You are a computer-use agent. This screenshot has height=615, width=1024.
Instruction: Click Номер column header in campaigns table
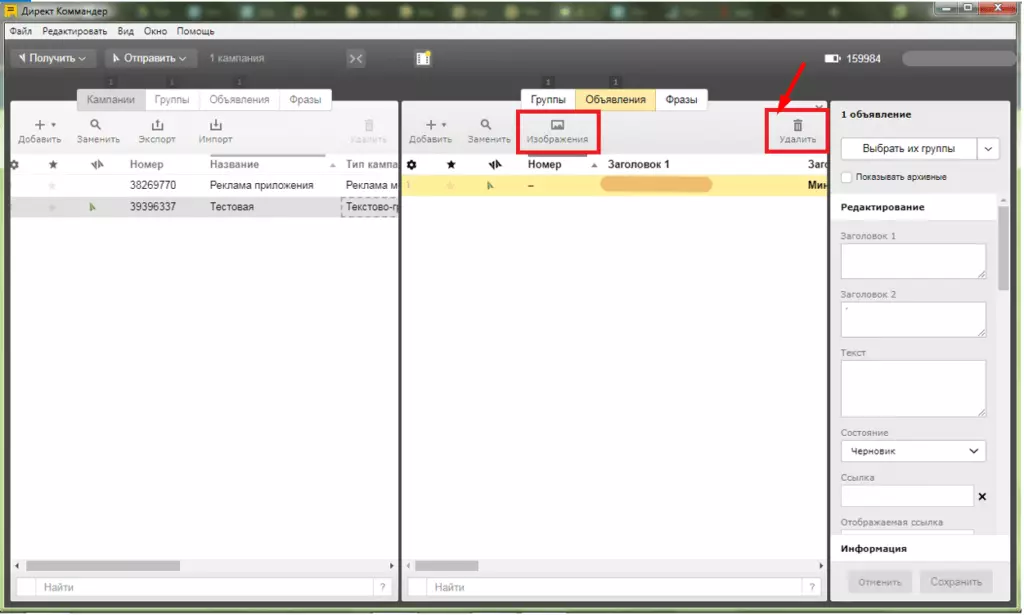(x=146, y=165)
